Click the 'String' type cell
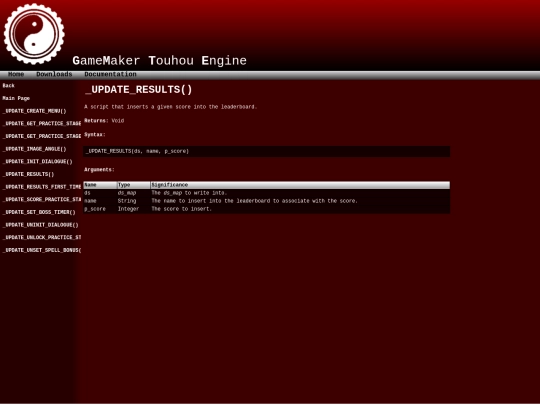The image size is (540, 405). click(x=127, y=201)
